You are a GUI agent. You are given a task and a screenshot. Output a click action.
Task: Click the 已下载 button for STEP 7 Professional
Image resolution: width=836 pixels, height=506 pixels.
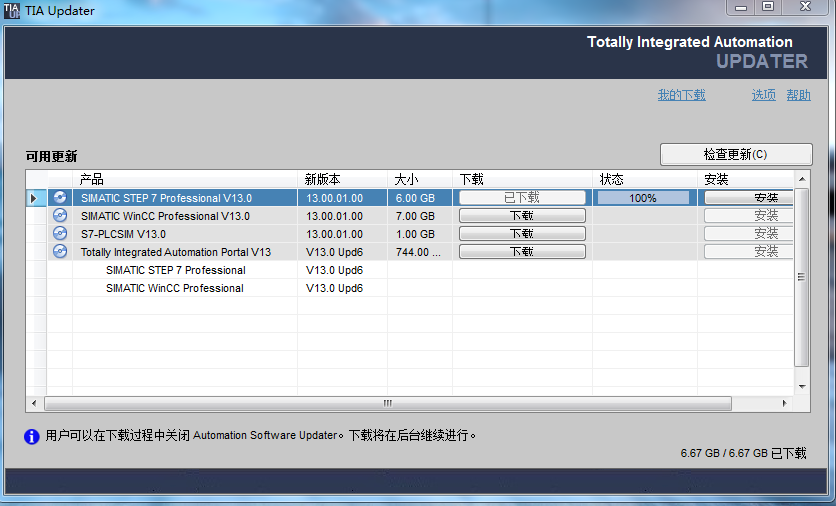(x=522, y=198)
